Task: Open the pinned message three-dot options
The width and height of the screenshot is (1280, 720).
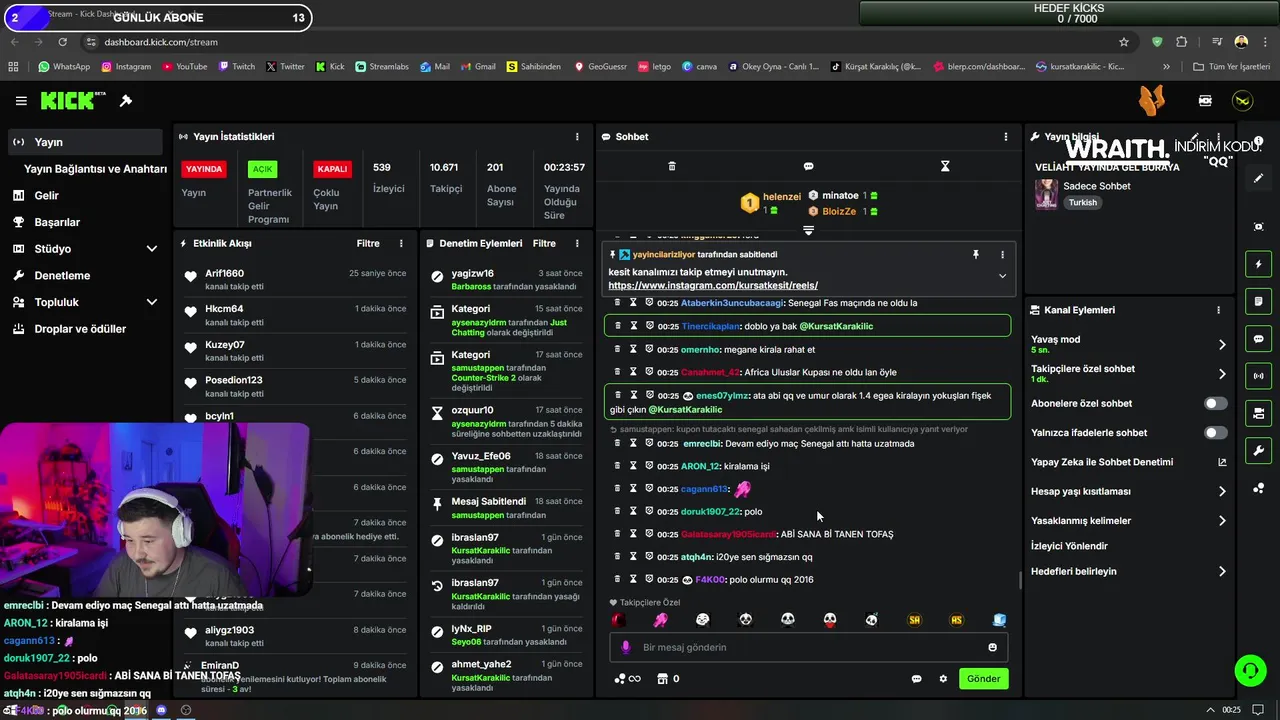Action: point(1002,255)
